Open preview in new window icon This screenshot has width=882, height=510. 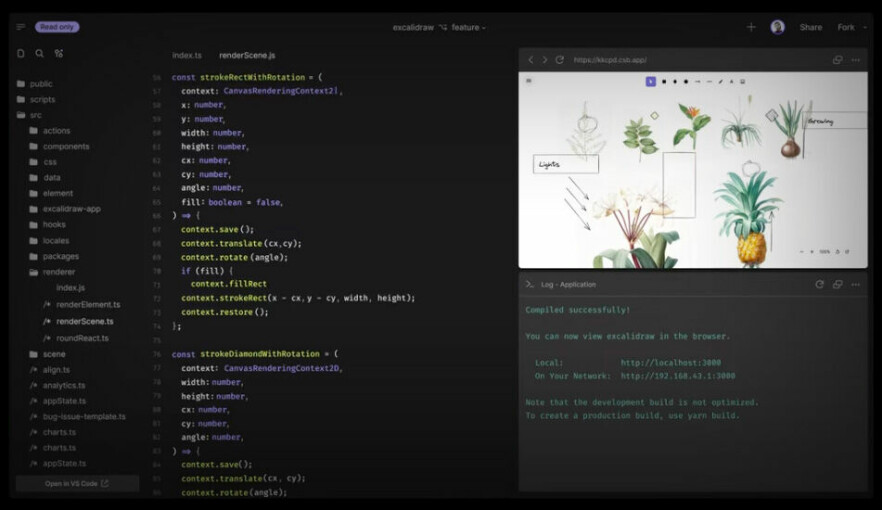(x=838, y=60)
